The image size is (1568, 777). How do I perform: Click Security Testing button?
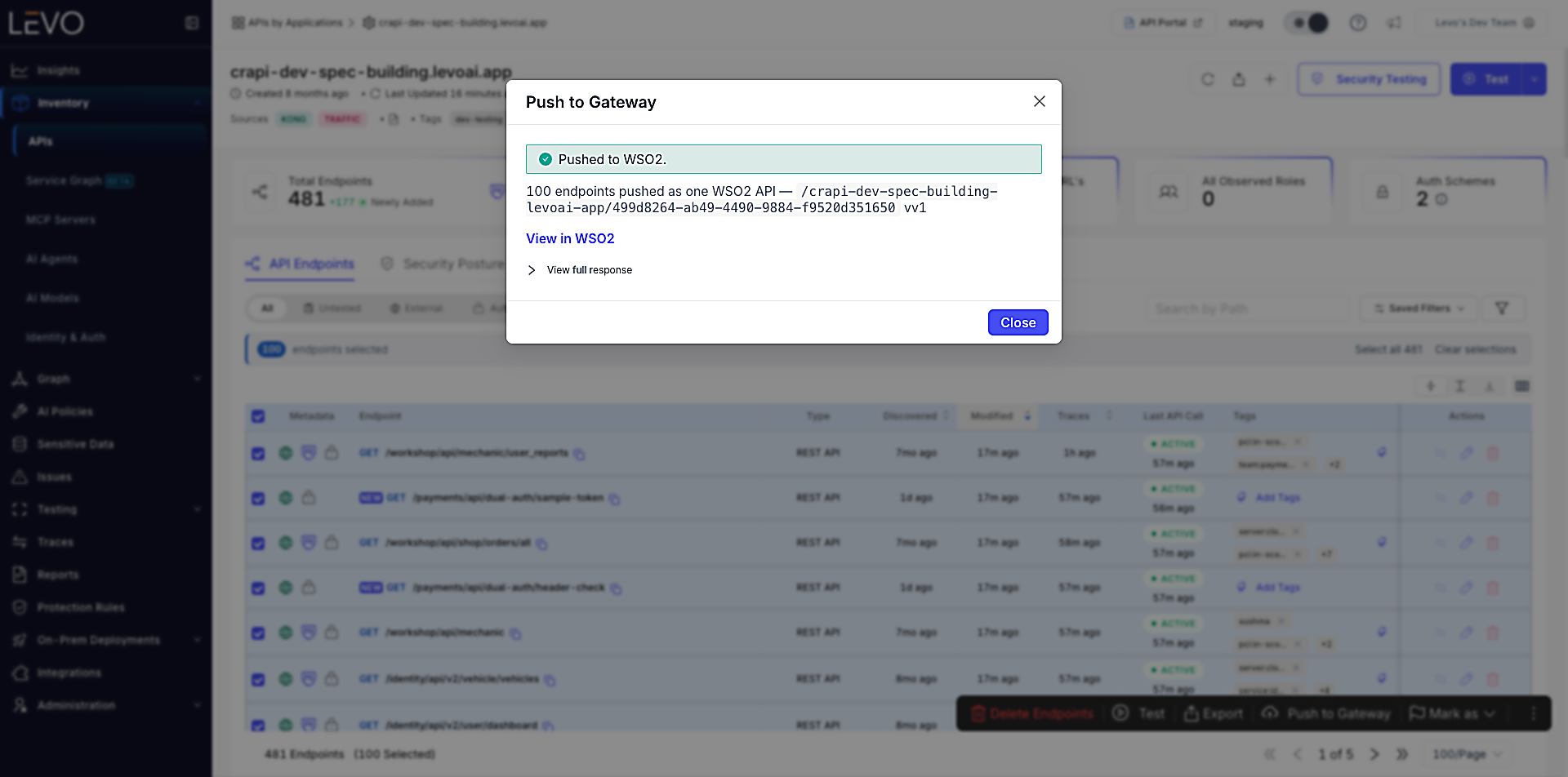tap(1369, 79)
